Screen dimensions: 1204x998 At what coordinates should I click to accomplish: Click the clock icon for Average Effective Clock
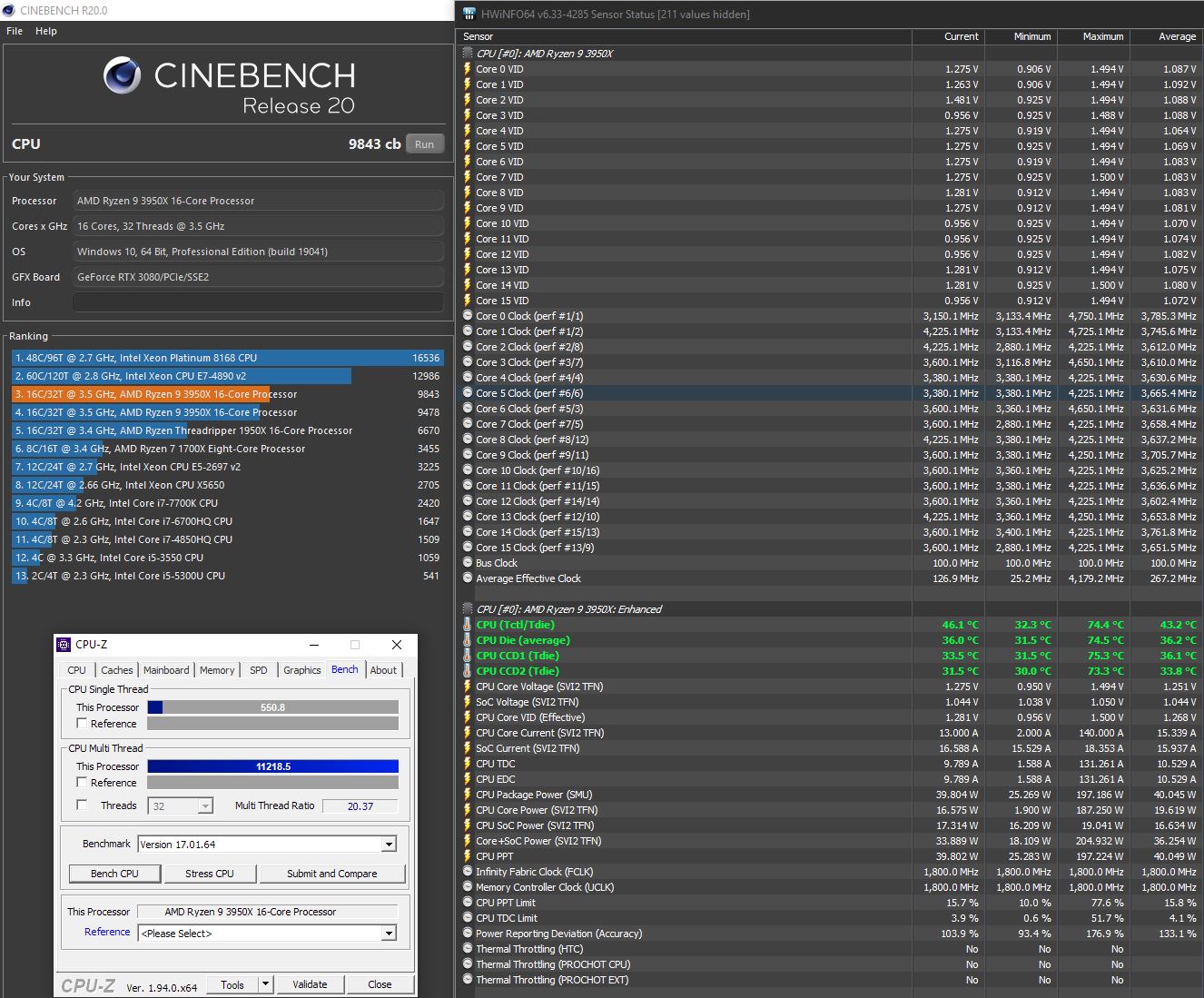point(468,578)
